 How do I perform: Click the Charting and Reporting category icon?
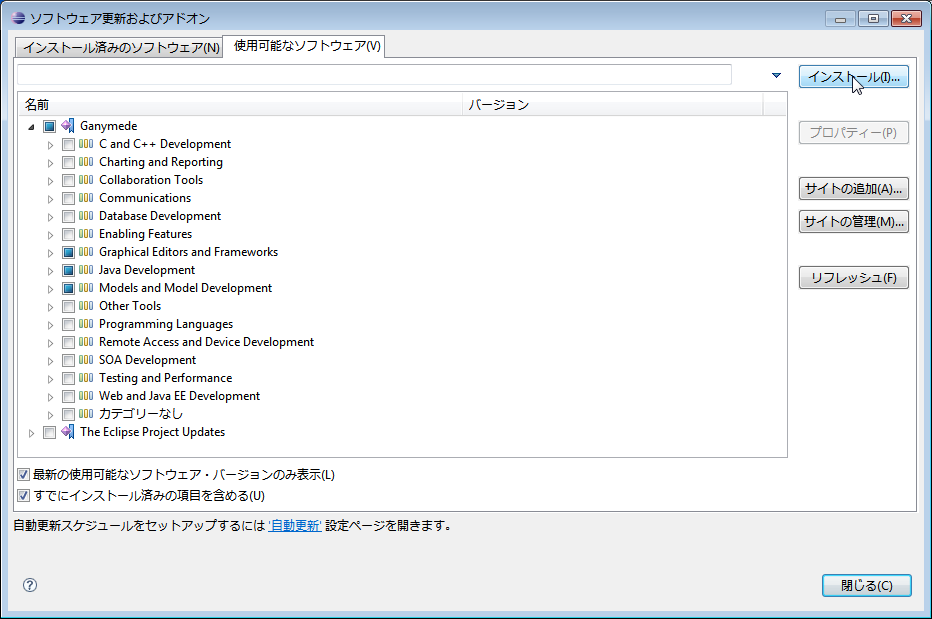click(86, 162)
